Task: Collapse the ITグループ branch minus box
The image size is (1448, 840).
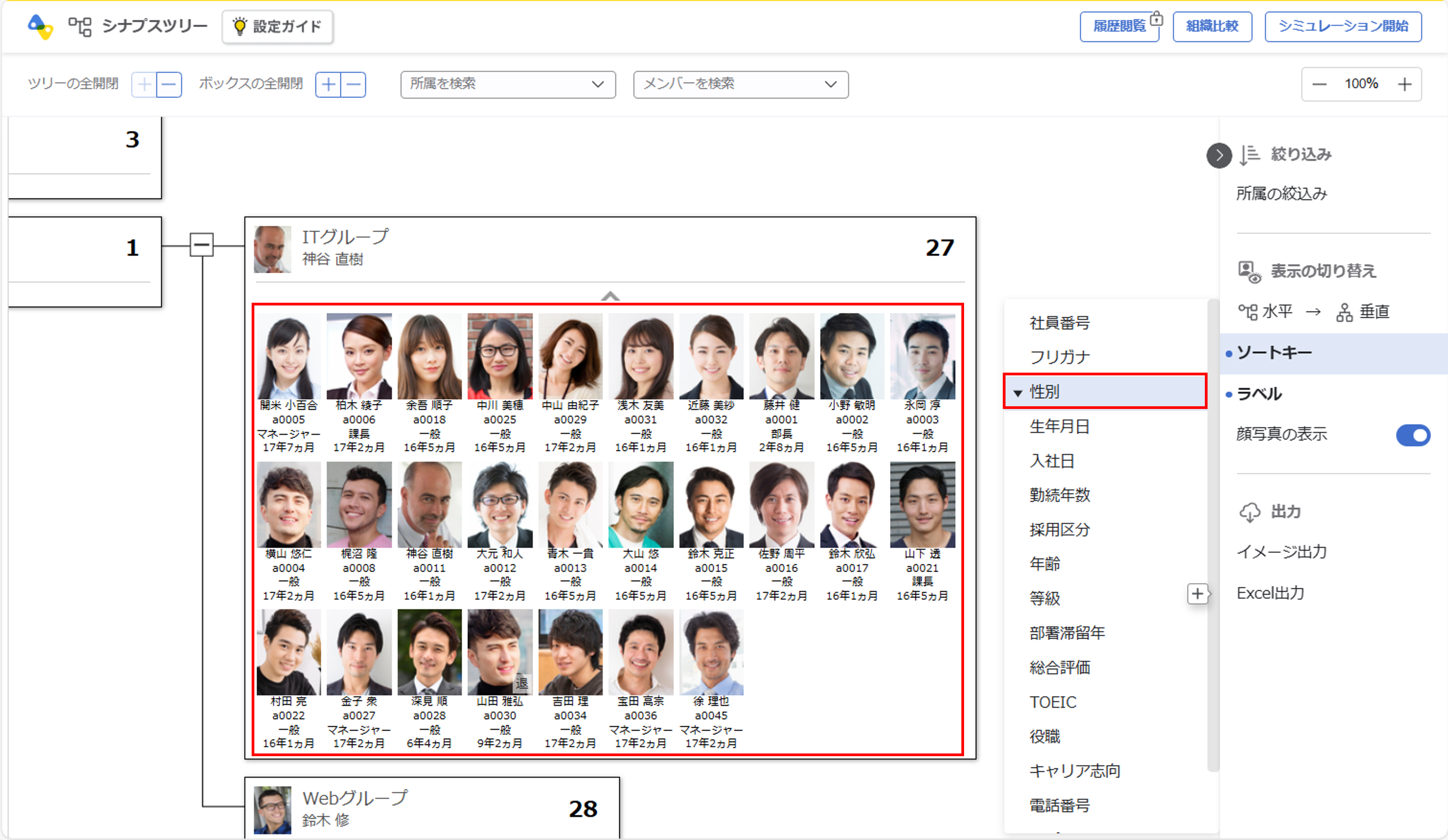Action: [202, 245]
